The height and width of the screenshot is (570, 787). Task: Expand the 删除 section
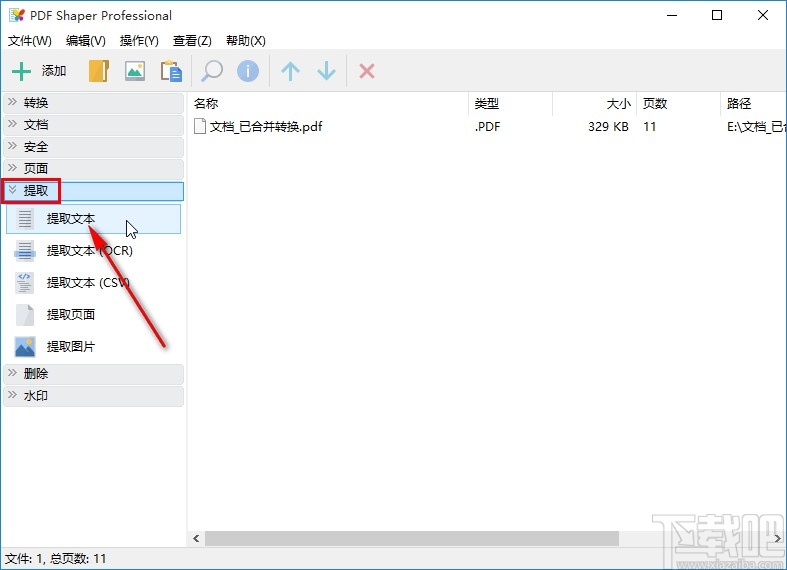click(93, 374)
